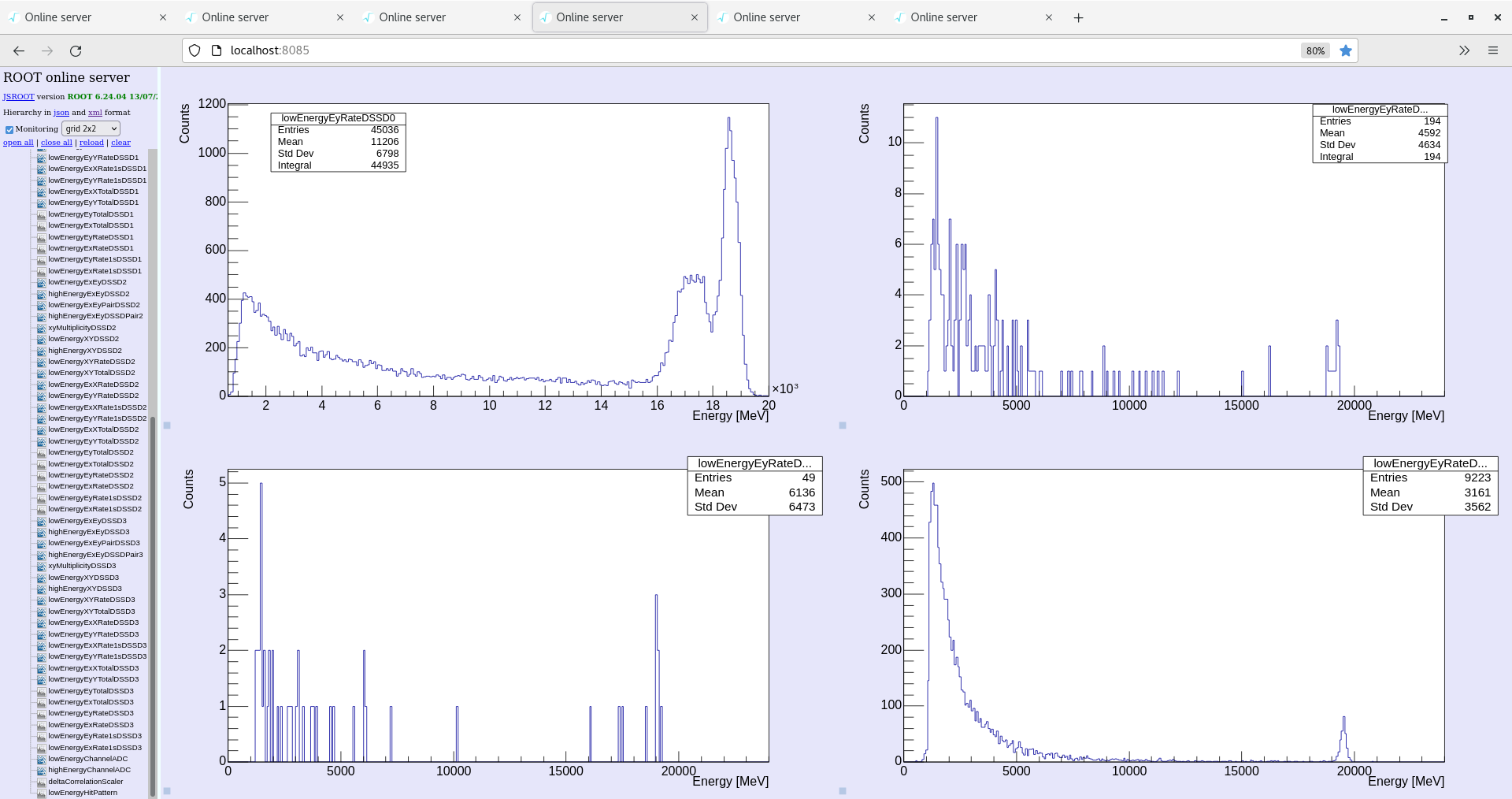Switch to the last Online server tab
Screen dimensions: 1512x799
pyautogui.click(x=943, y=17)
